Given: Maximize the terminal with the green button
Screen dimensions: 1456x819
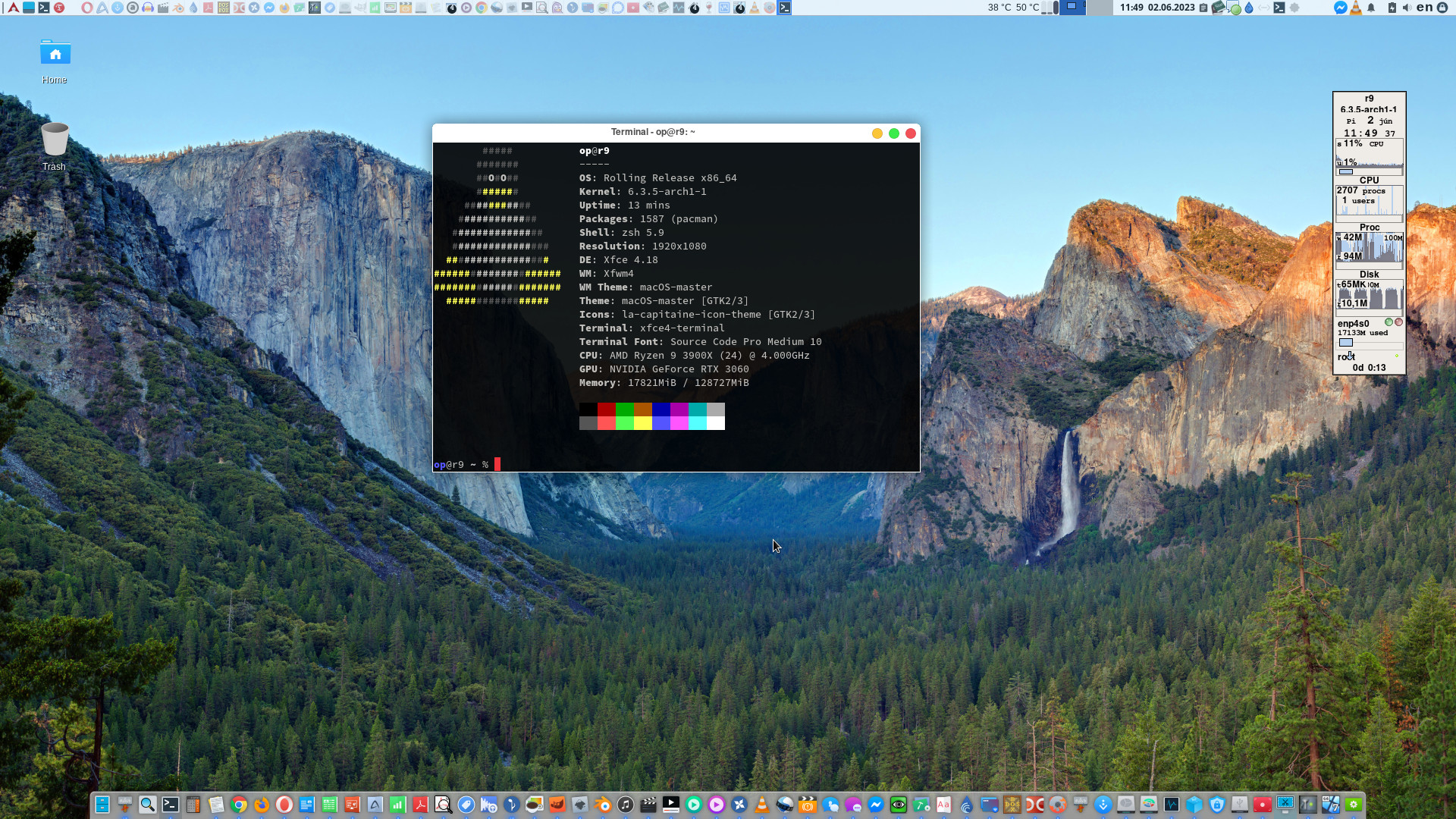Looking at the screenshot, I should pos(894,133).
